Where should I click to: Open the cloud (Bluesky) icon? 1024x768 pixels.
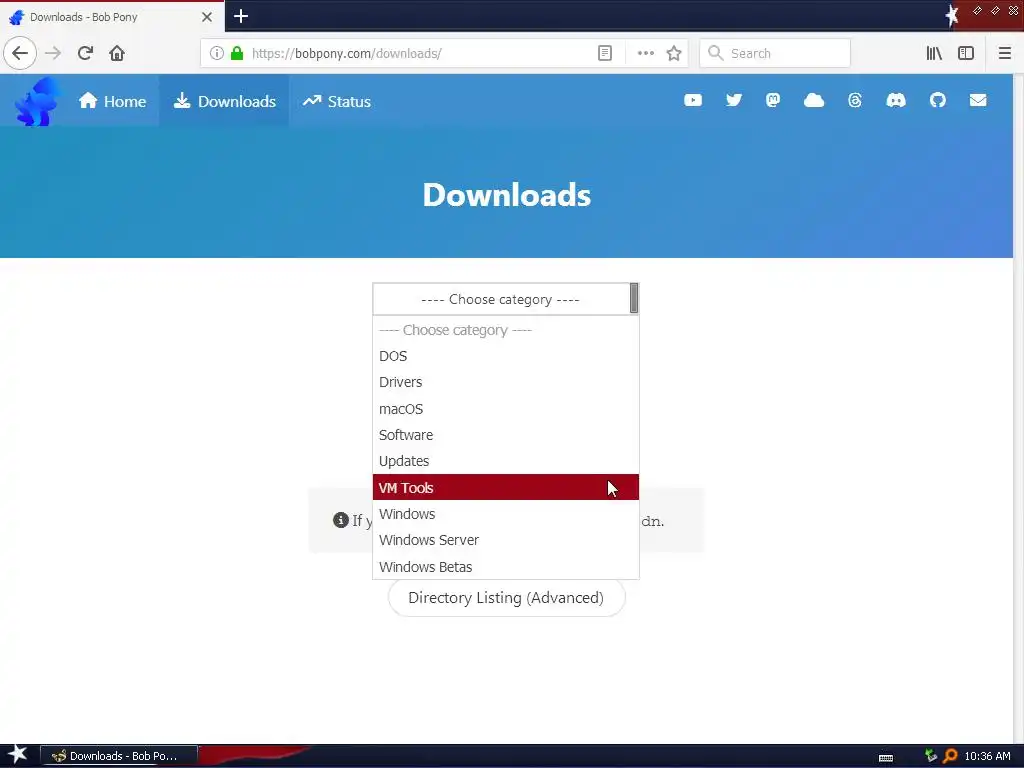[814, 100]
